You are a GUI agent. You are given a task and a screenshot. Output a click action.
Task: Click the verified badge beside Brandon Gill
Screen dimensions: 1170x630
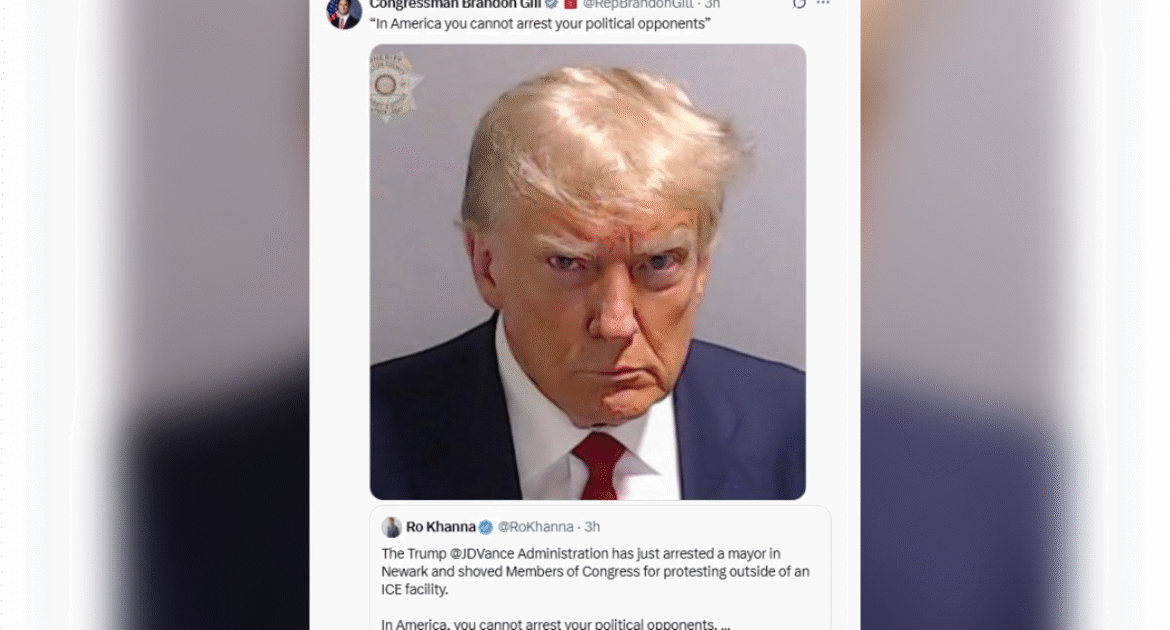point(551,4)
